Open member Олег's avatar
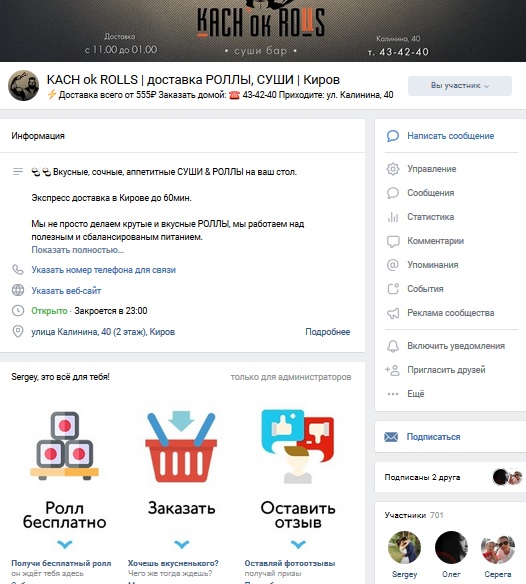Image resolution: width=526 pixels, height=584 pixels. tap(451, 548)
